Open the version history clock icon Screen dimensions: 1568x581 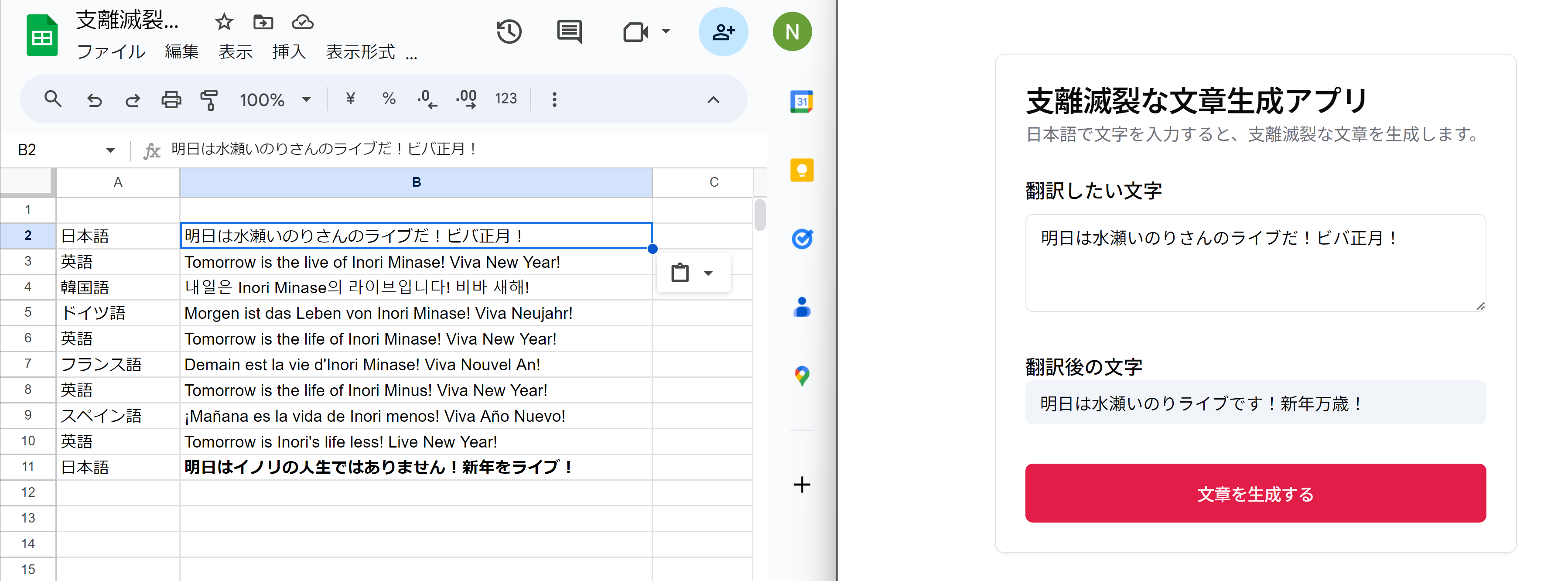[x=509, y=32]
